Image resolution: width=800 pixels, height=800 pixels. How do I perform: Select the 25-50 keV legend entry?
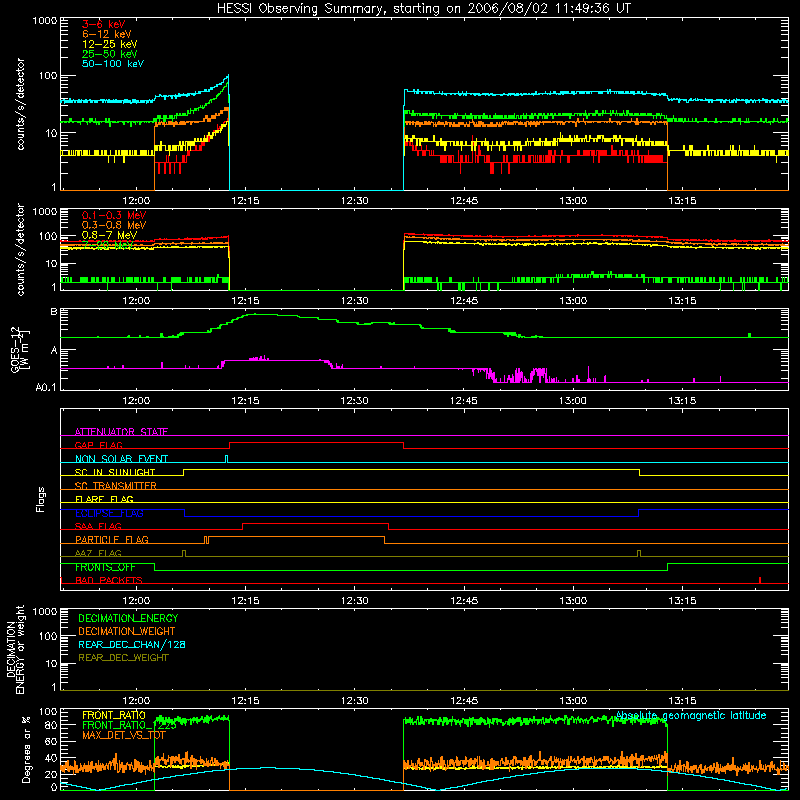click(109, 54)
